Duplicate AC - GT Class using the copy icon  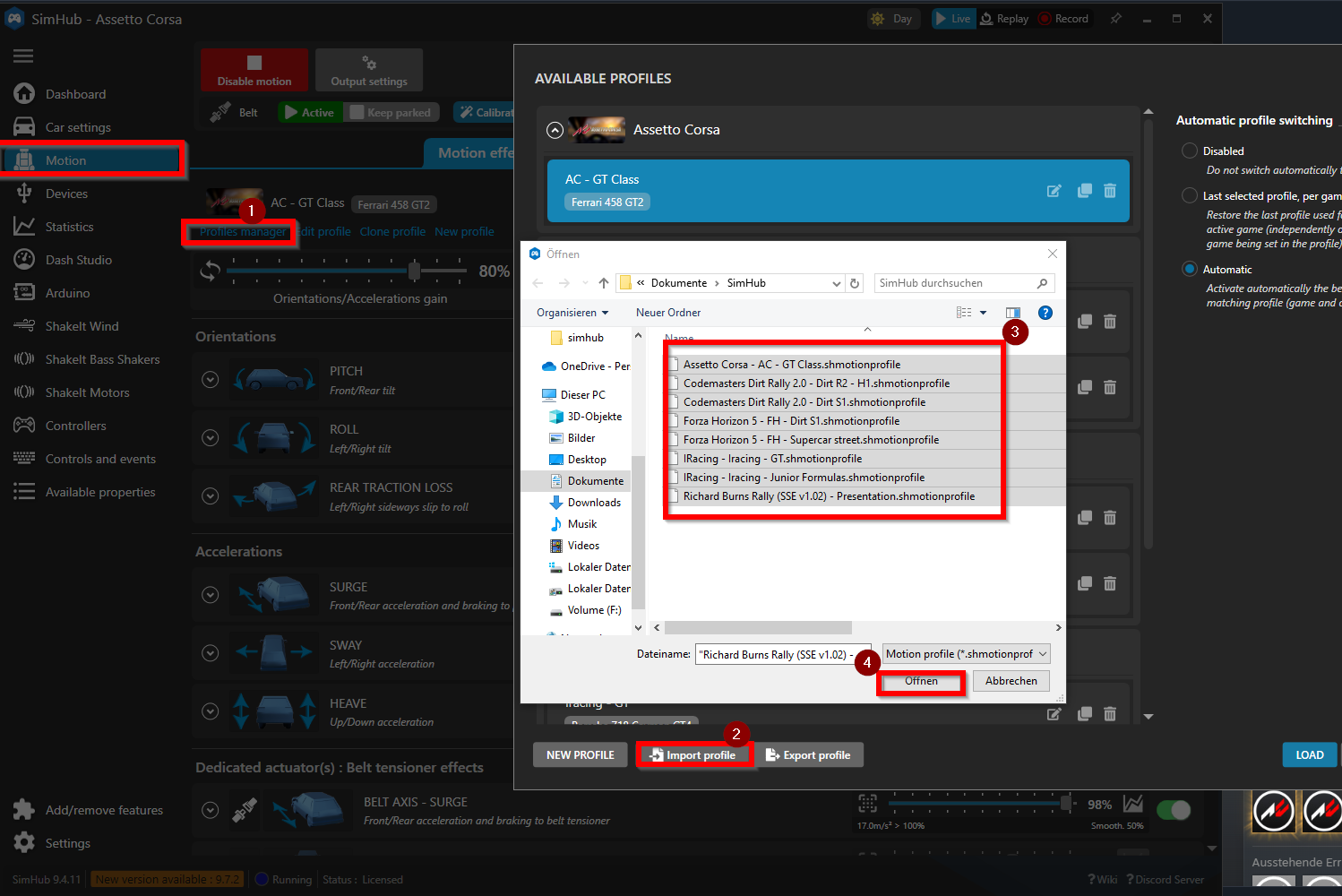[x=1084, y=191]
